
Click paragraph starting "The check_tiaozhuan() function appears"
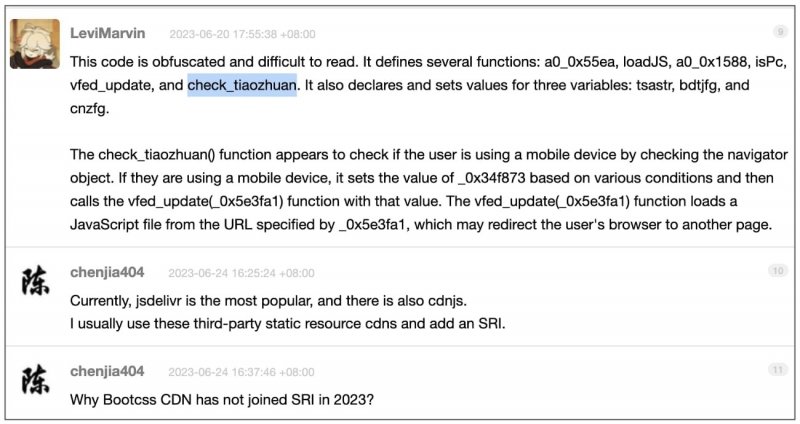click(x=430, y=190)
